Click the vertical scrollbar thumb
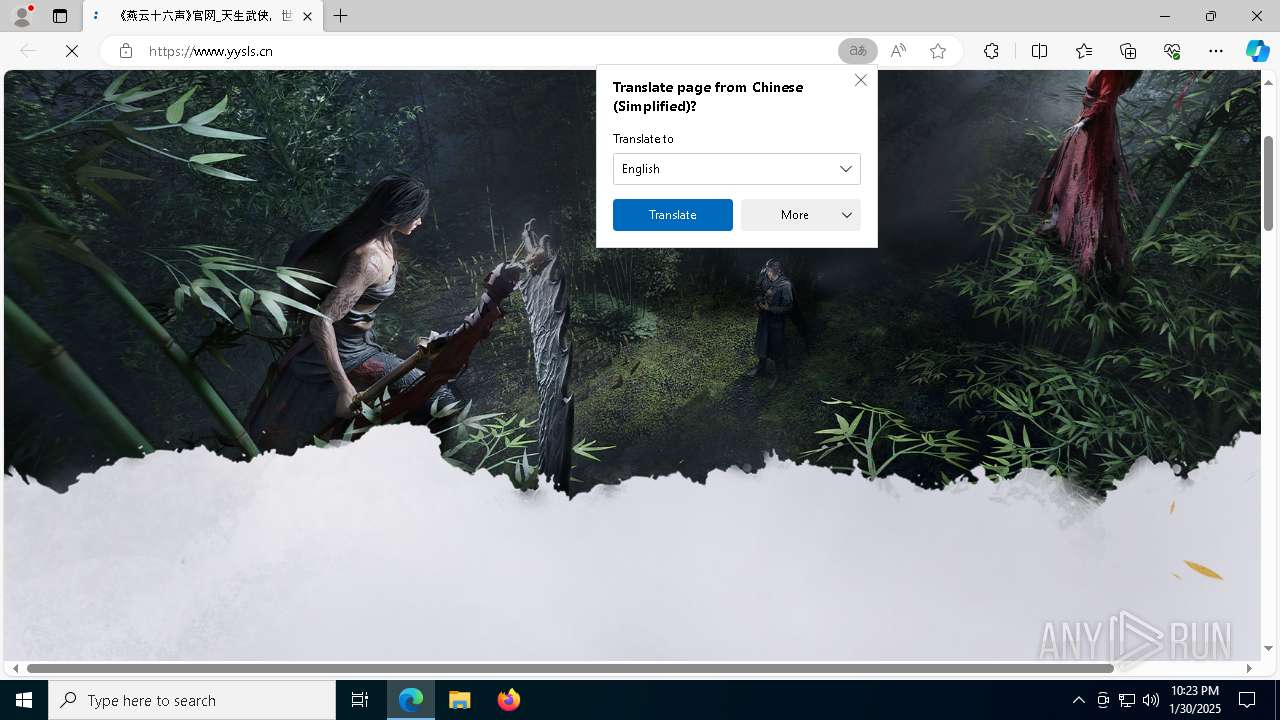 tap(1268, 184)
